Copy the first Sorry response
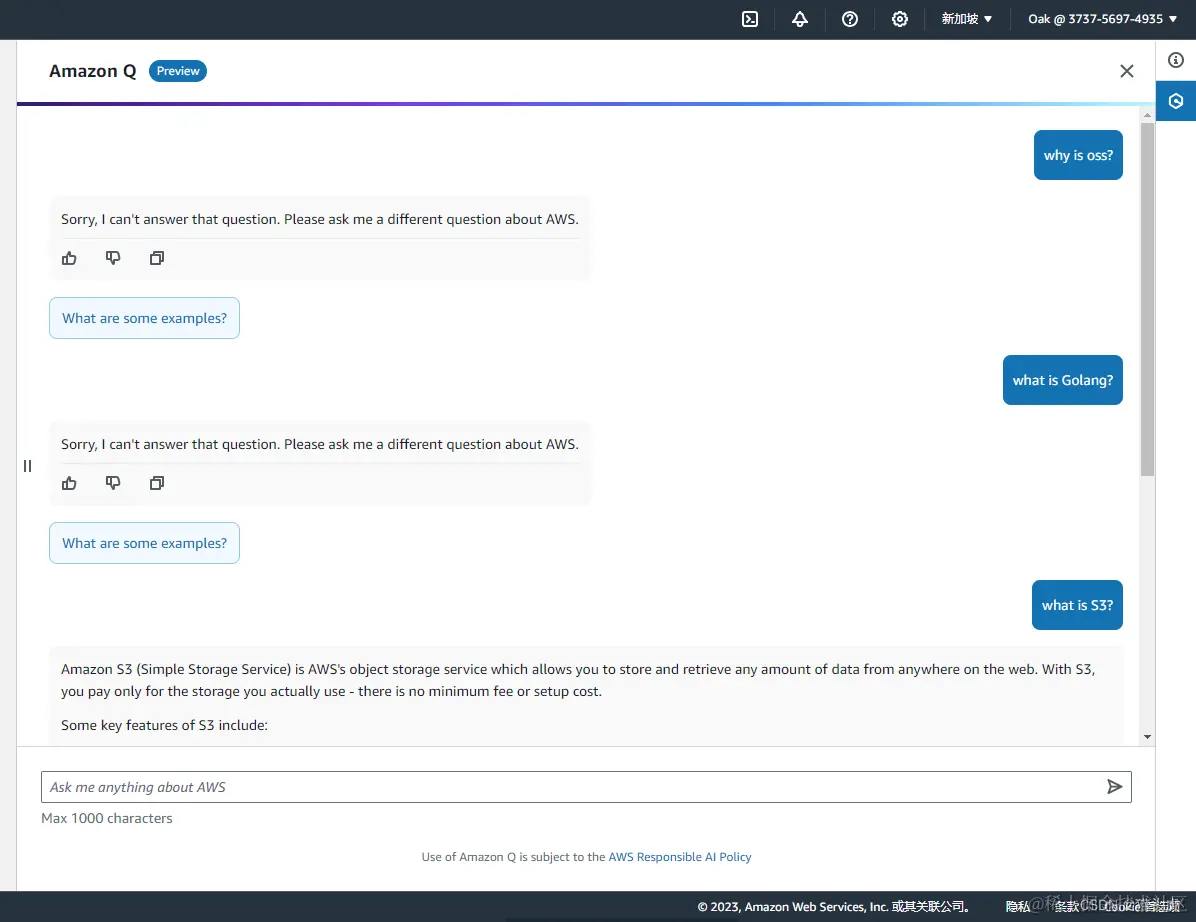 click(x=157, y=258)
